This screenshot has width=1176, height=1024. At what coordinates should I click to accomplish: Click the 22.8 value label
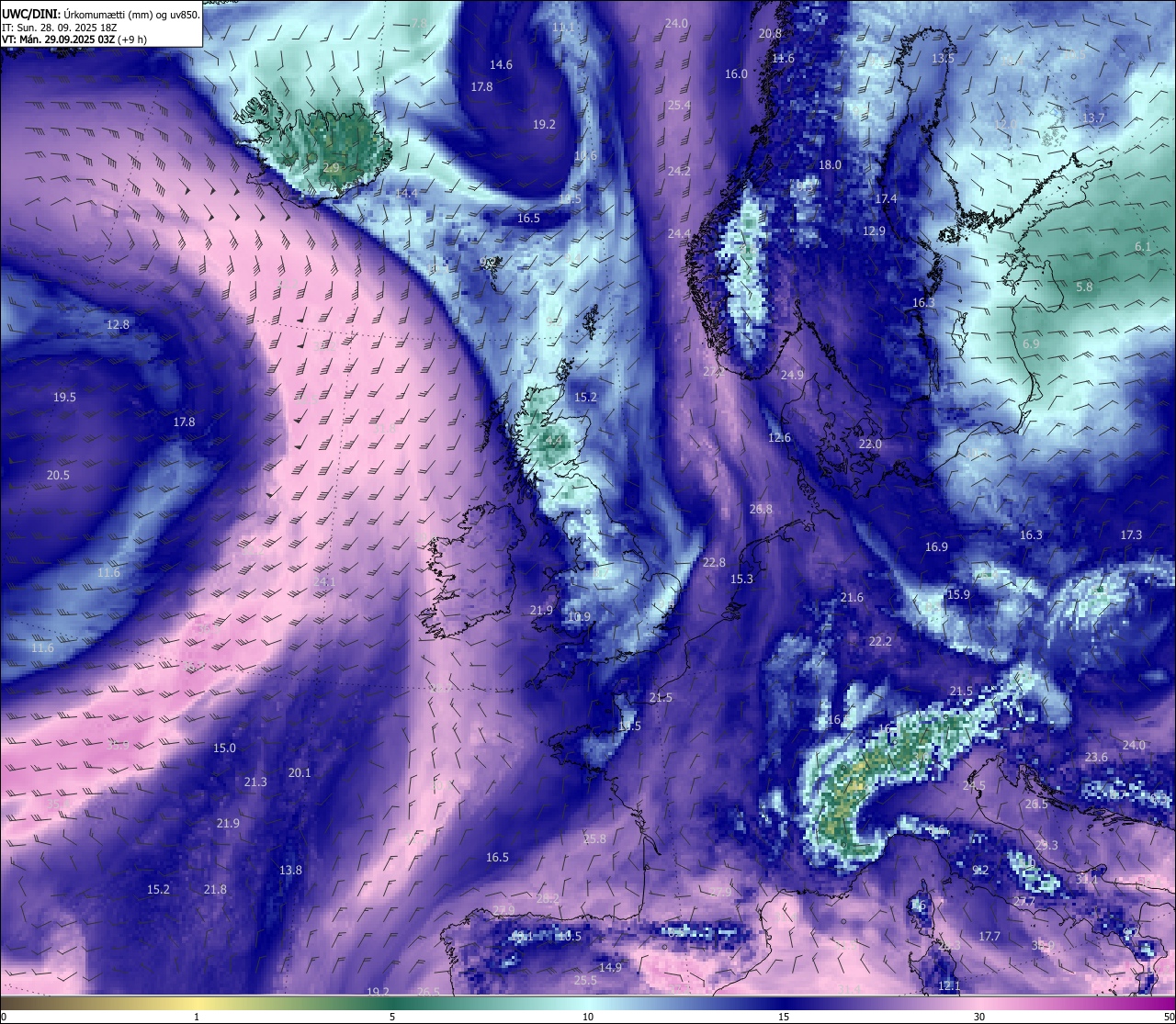point(714,562)
